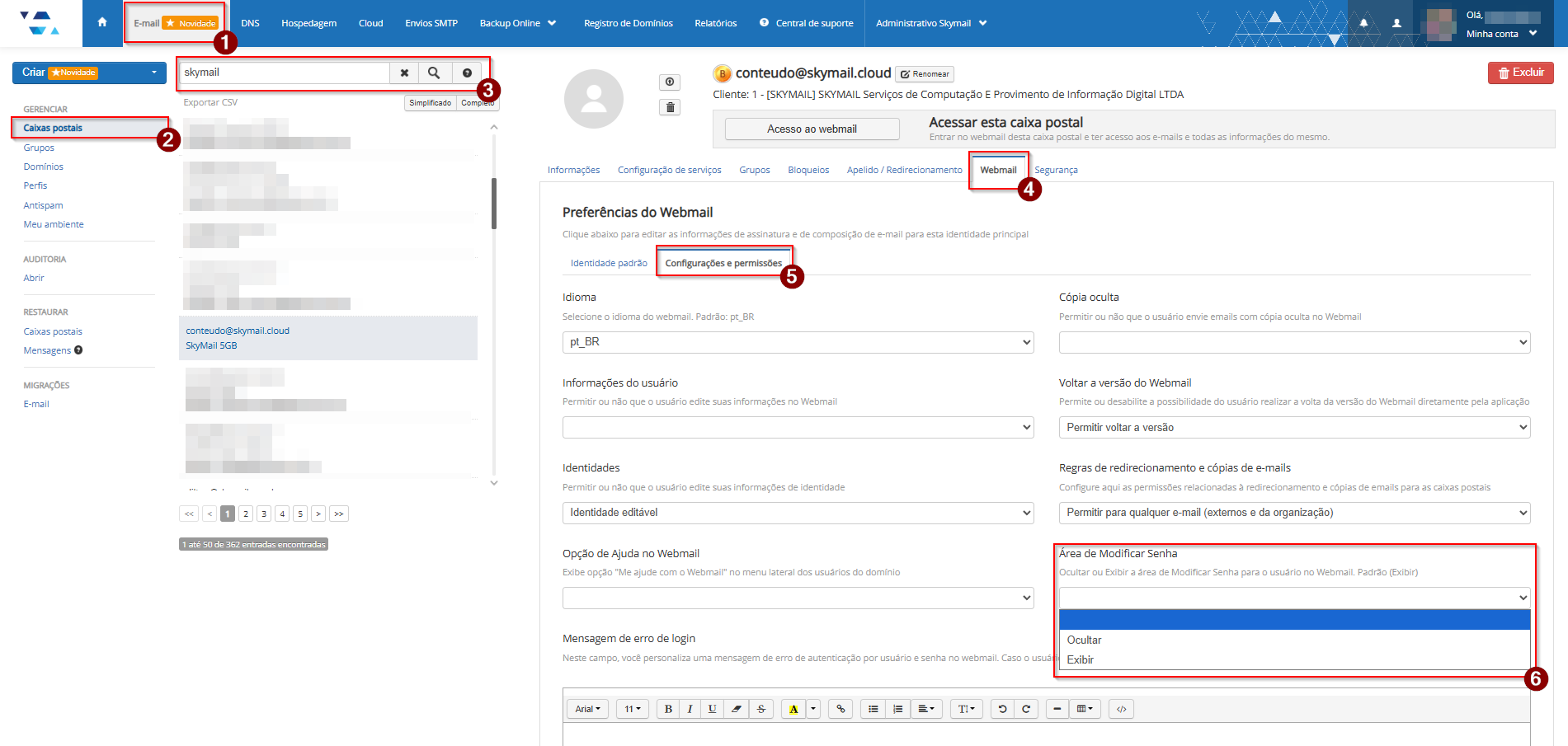1568x746 pixels.
Task: Click the Acesso ao webmail button
Action: click(x=812, y=129)
